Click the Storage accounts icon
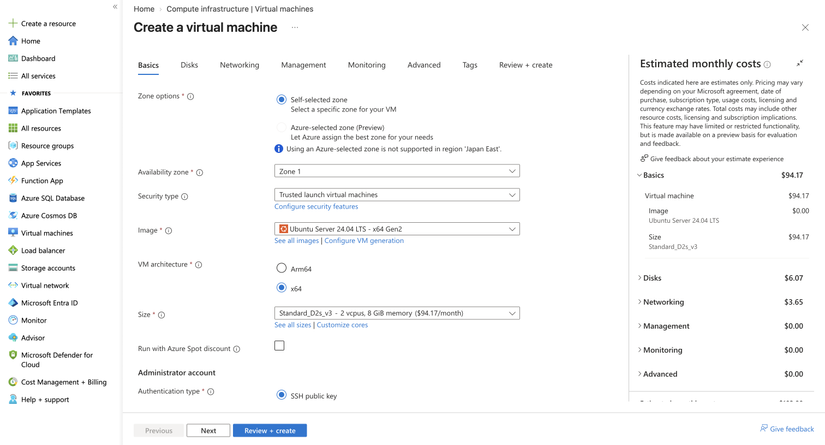Viewport: 825px width, 445px height. click(x=13, y=268)
